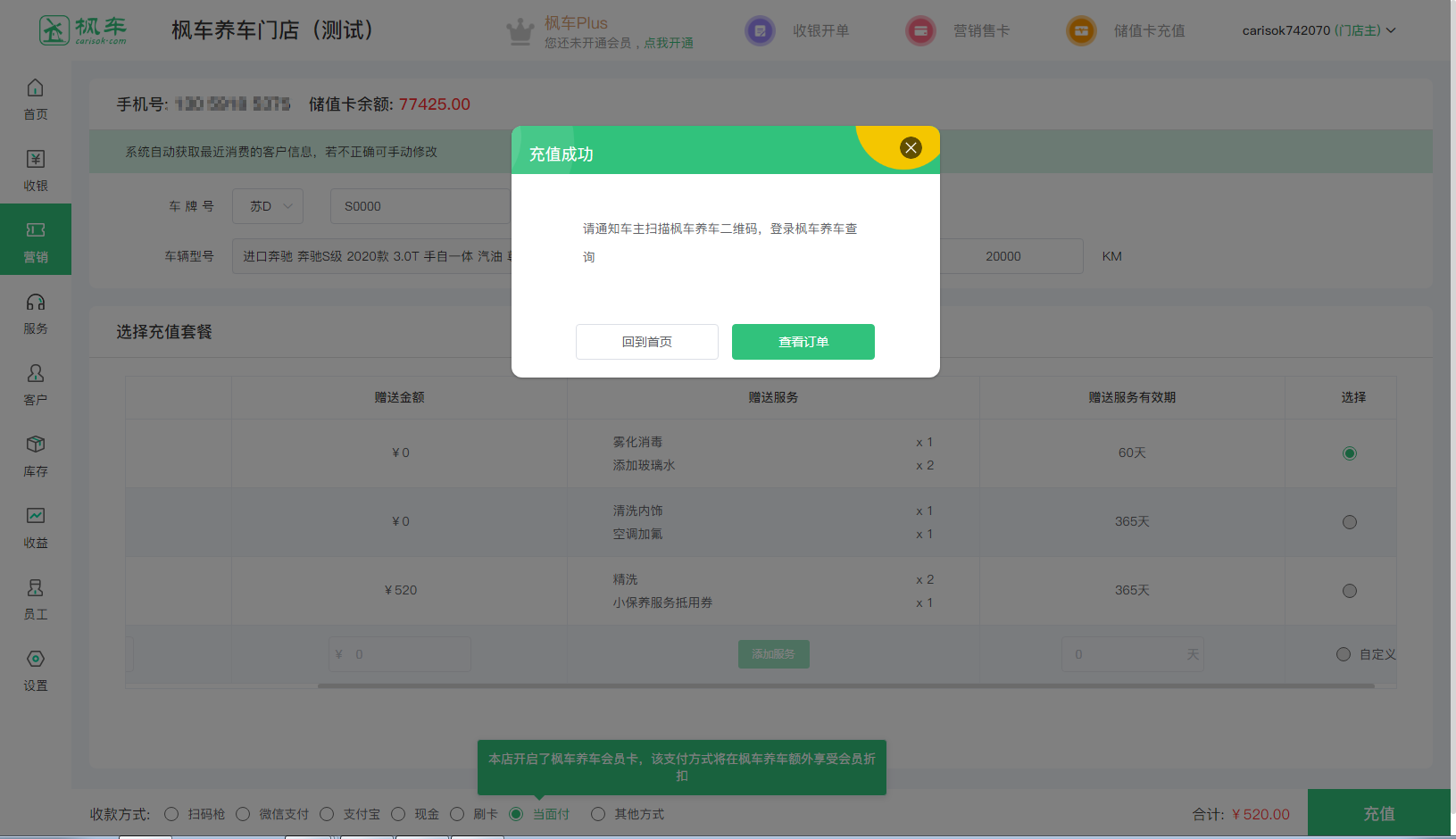Click the home icon in the sidebar
Screen dimensions: 1456x839
tap(35, 88)
